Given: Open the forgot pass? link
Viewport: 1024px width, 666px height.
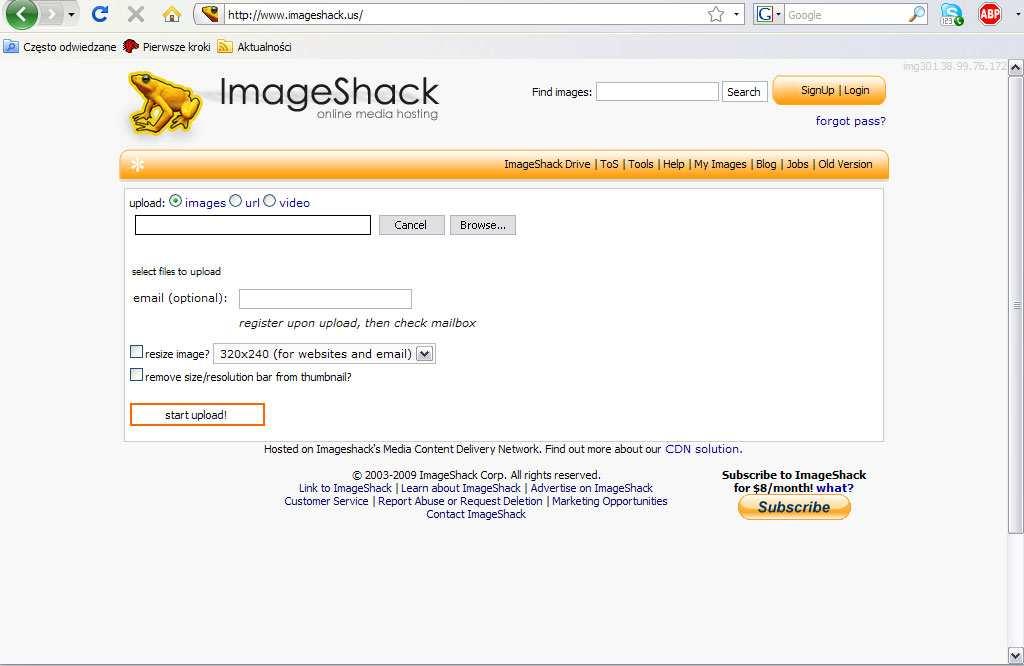Looking at the screenshot, I should 850,121.
